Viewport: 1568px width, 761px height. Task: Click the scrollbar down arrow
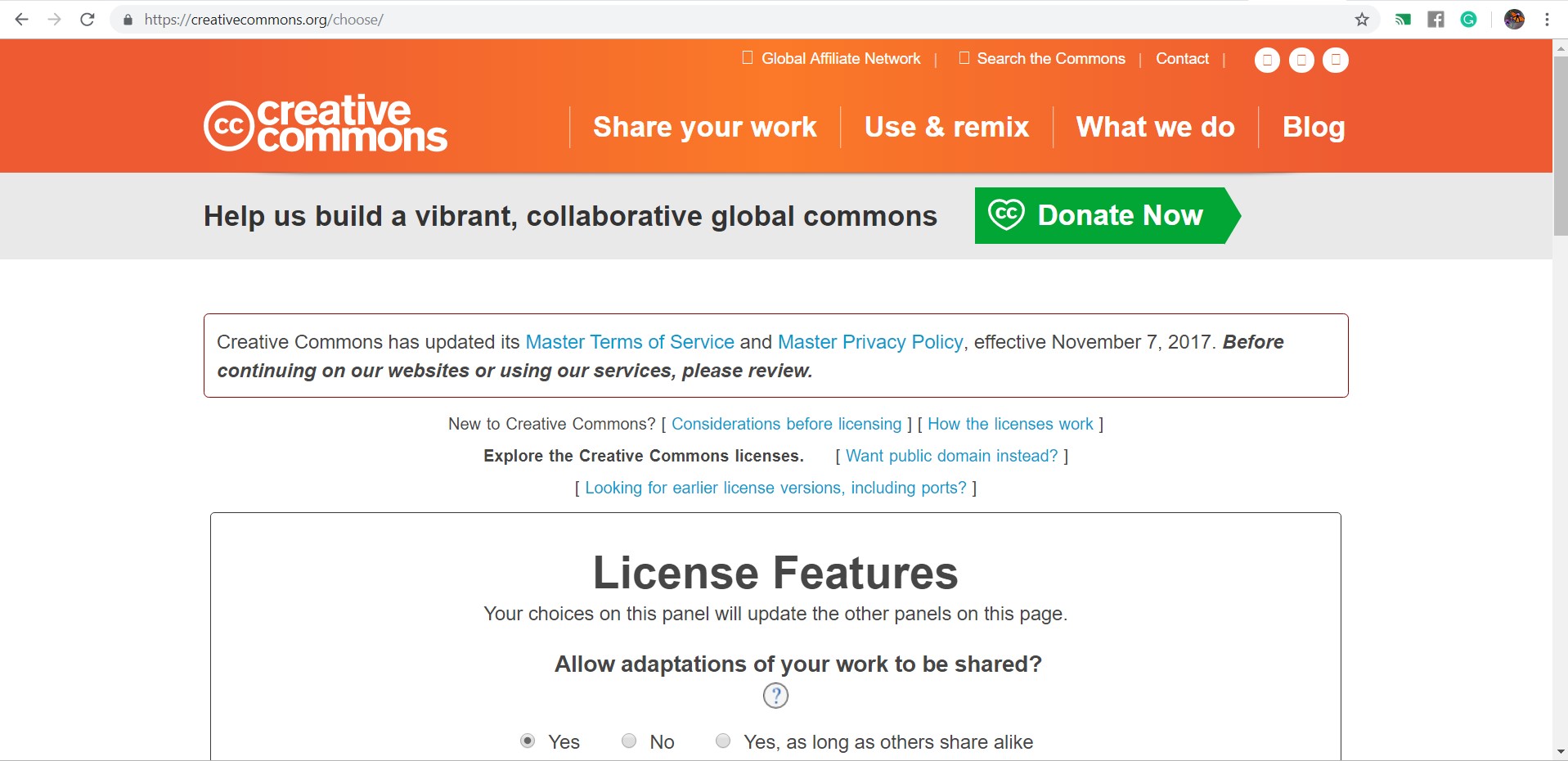point(1561,752)
